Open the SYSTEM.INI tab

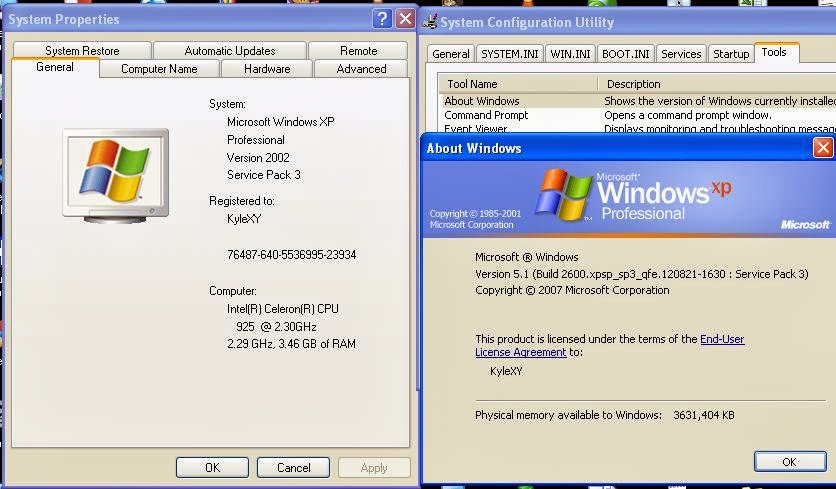(510, 54)
